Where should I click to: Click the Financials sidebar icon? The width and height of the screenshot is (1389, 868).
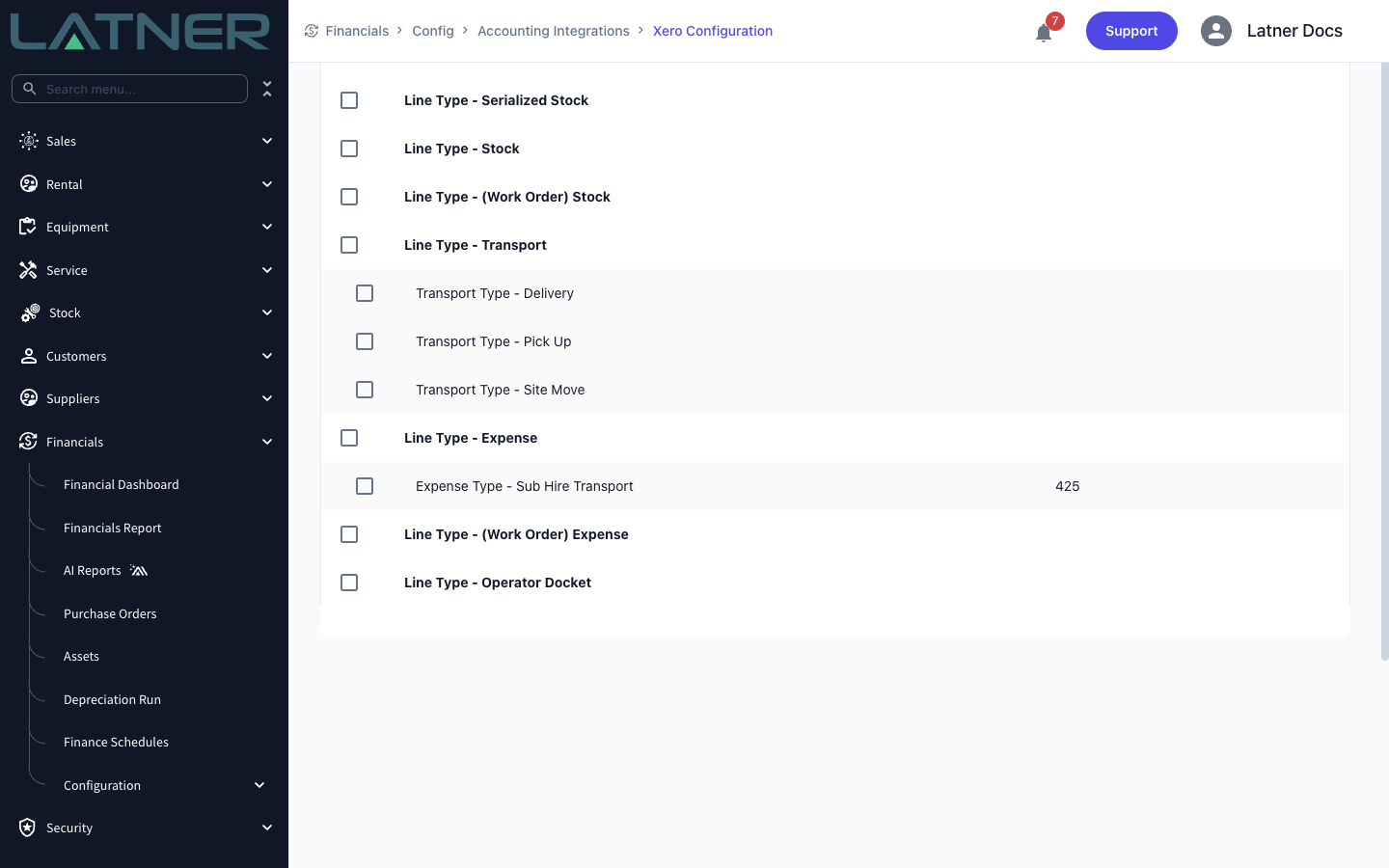28,442
